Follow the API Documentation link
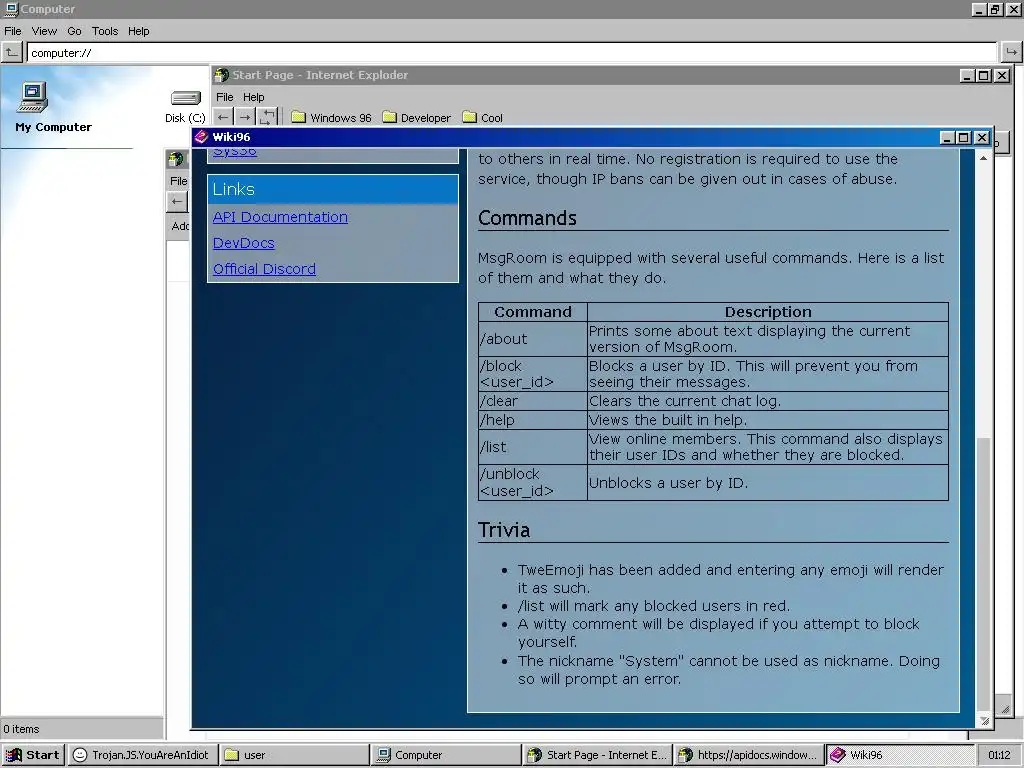 (x=280, y=217)
